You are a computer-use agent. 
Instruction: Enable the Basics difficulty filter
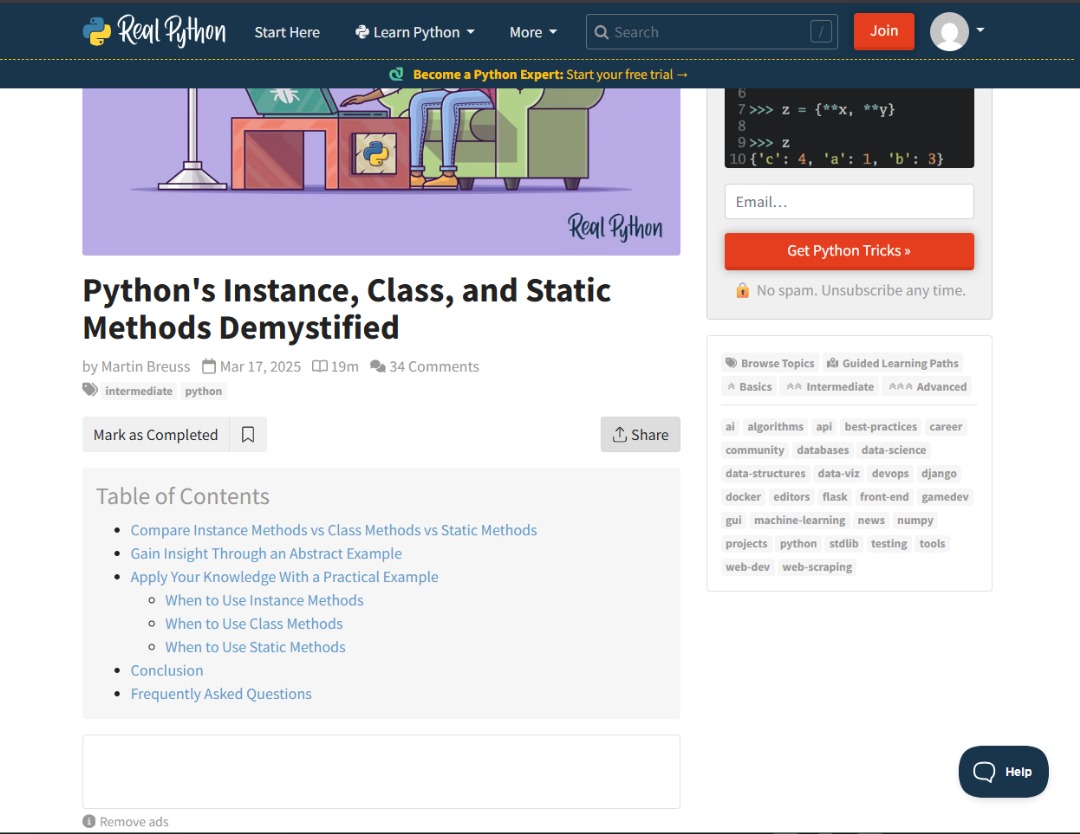coord(749,386)
